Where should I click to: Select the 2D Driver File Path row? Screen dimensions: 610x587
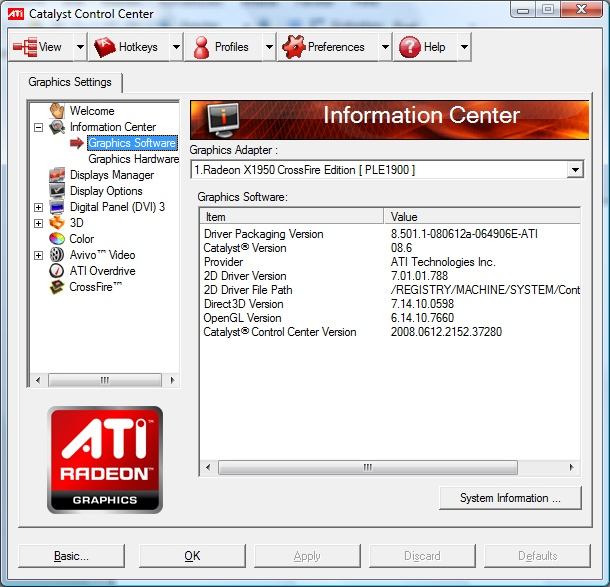click(x=390, y=290)
